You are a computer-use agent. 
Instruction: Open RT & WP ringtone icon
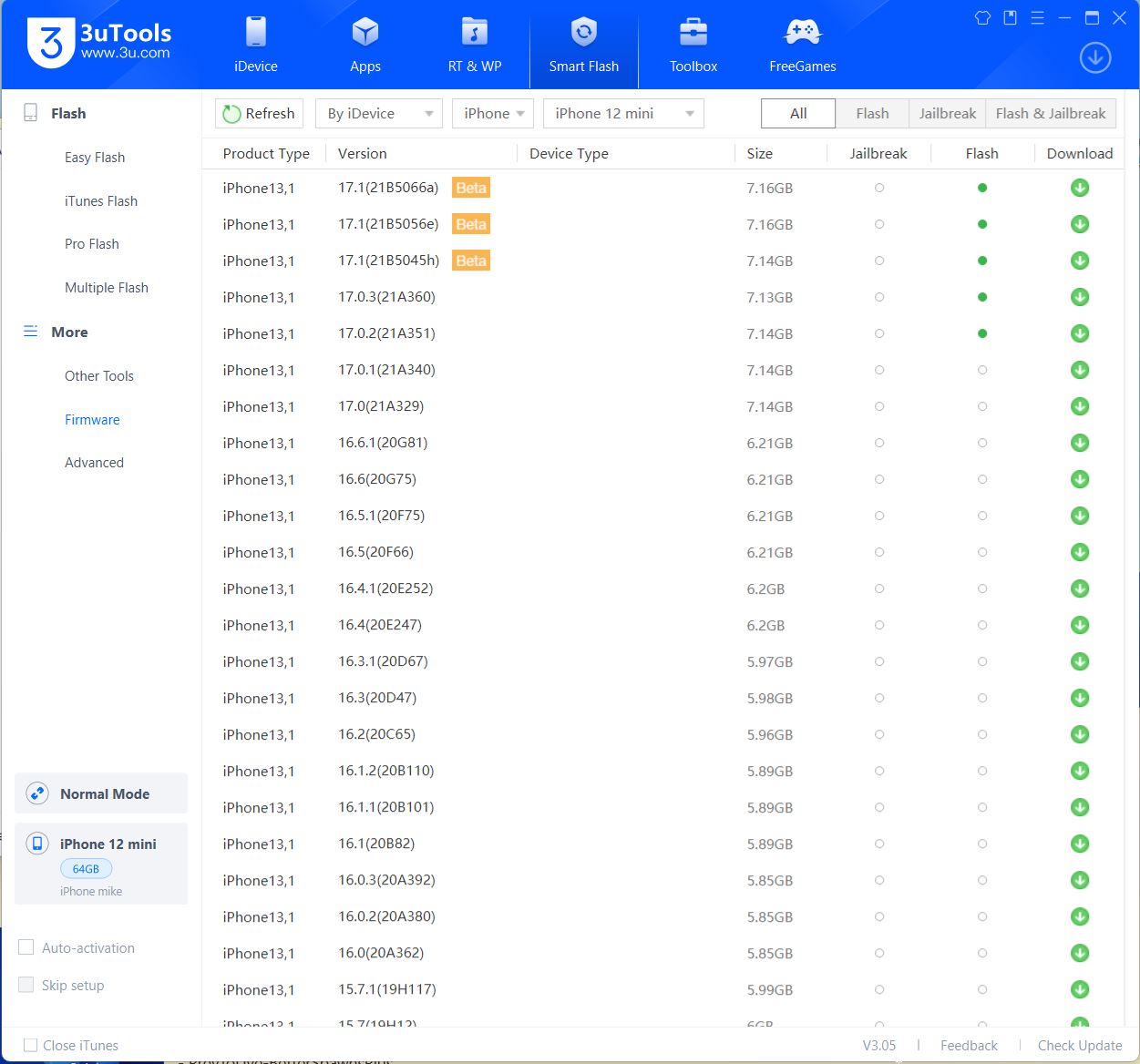(474, 33)
